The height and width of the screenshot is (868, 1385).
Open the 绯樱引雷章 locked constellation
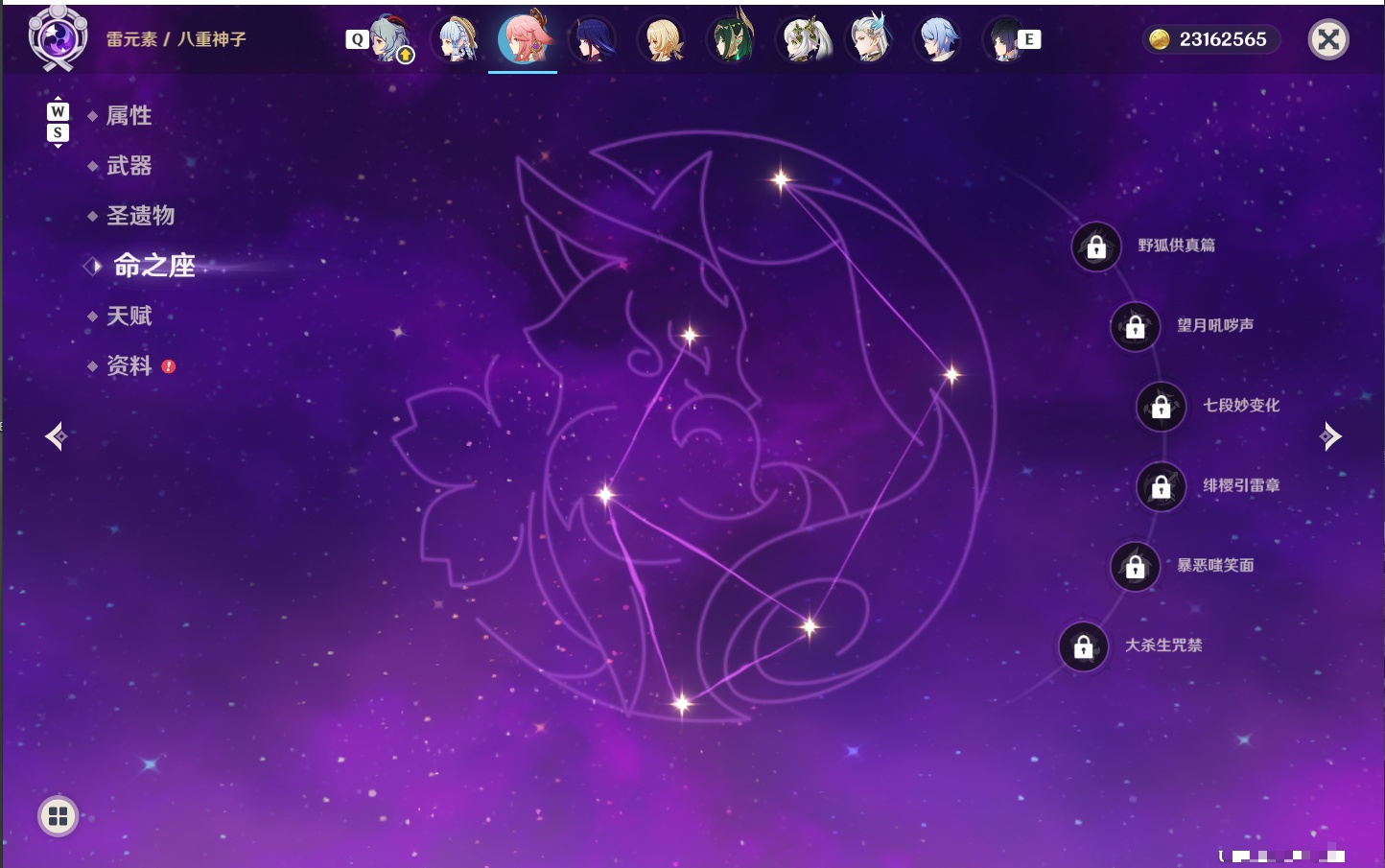pyautogui.click(x=1162, y=486)
